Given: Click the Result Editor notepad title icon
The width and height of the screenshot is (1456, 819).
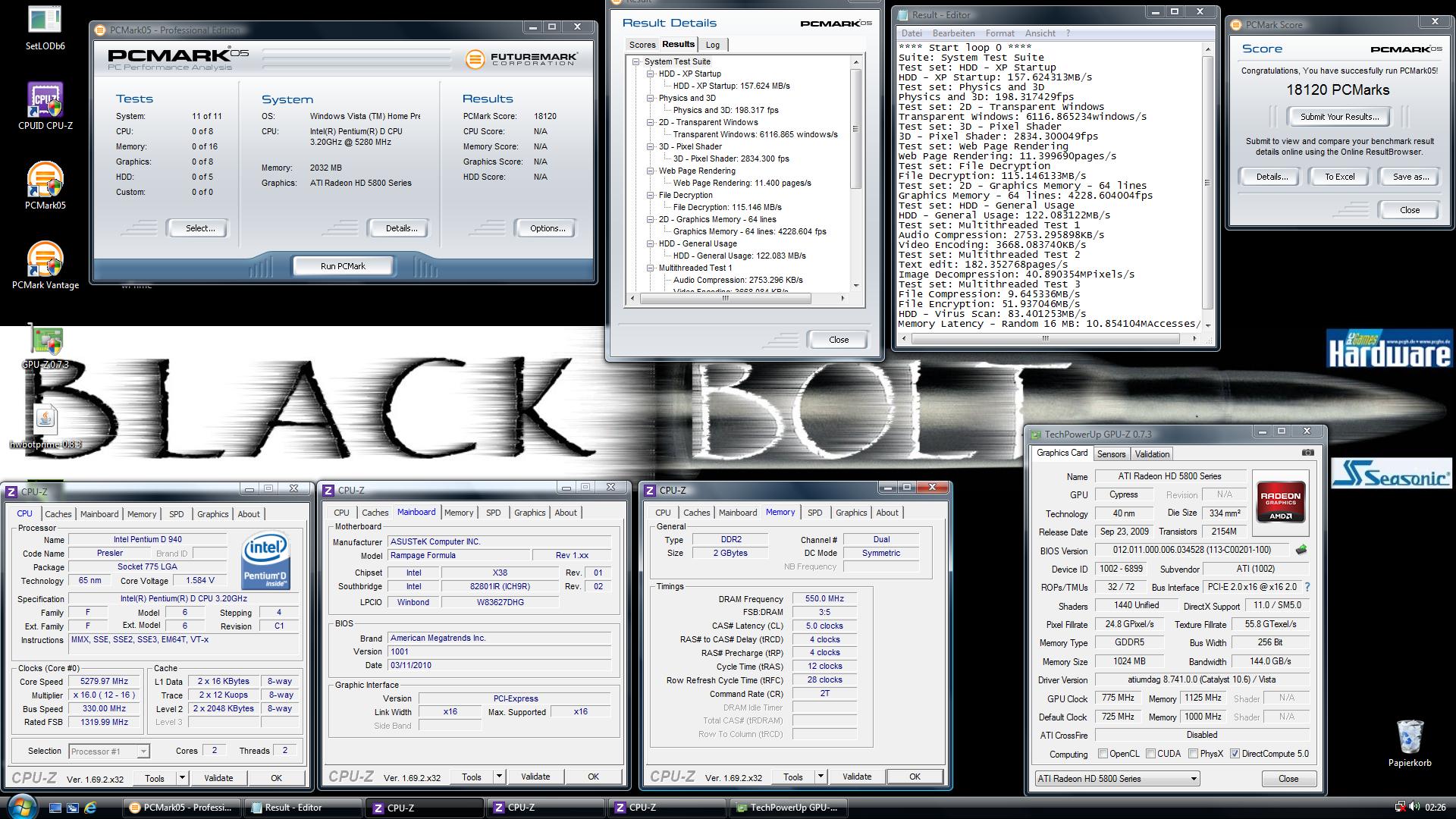Looking at the screenshot, I should (x=903, y=14).
